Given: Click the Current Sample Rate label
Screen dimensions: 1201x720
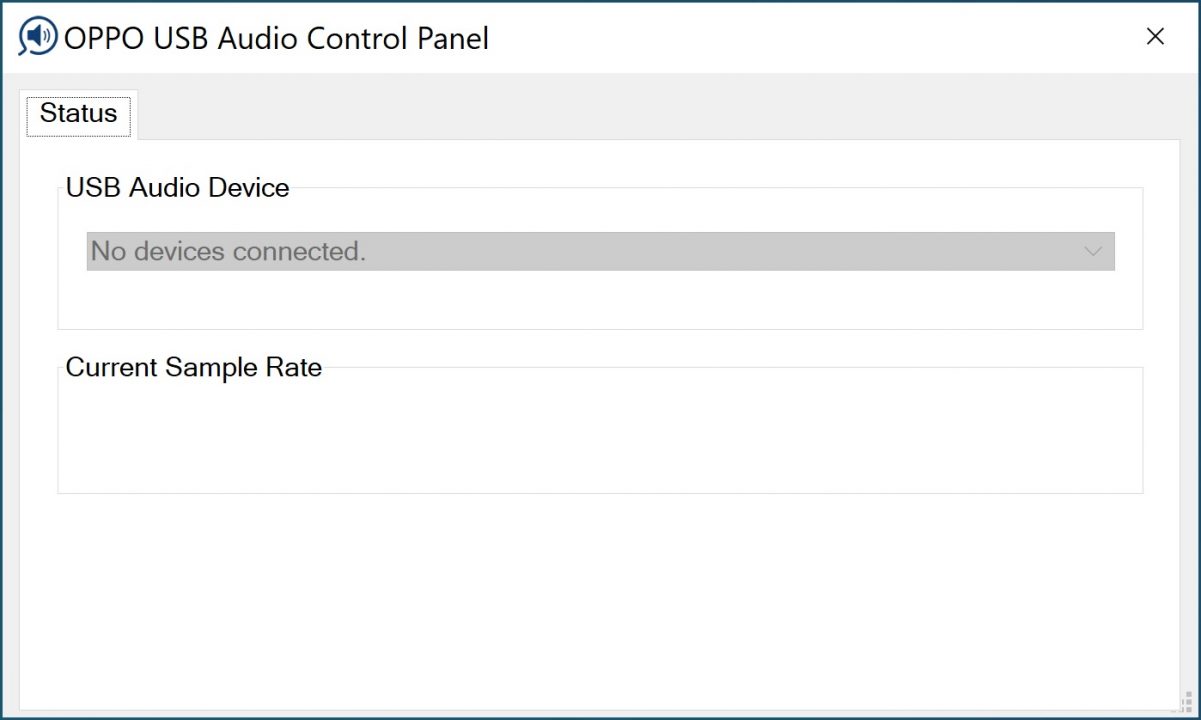Looking at the screenshot, I should [x=193, y=367].
